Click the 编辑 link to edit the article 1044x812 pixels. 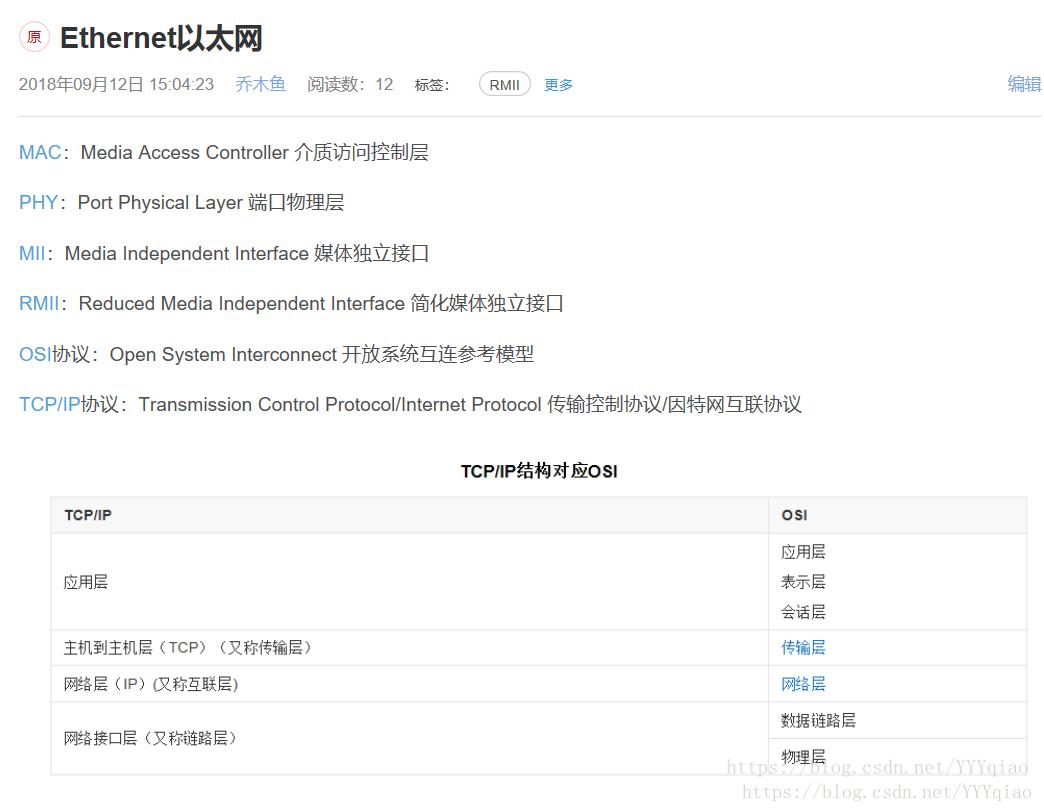(1025, 84)
